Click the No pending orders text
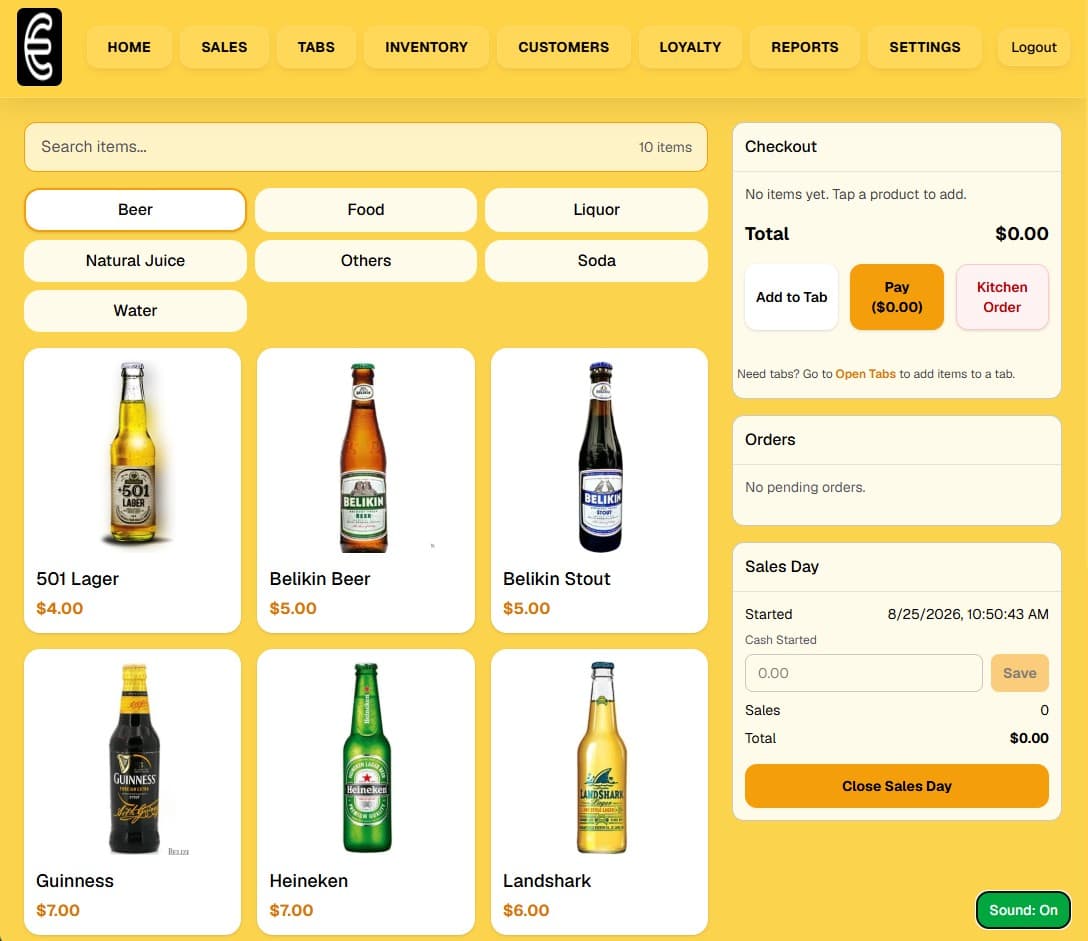 click(805, 487)
